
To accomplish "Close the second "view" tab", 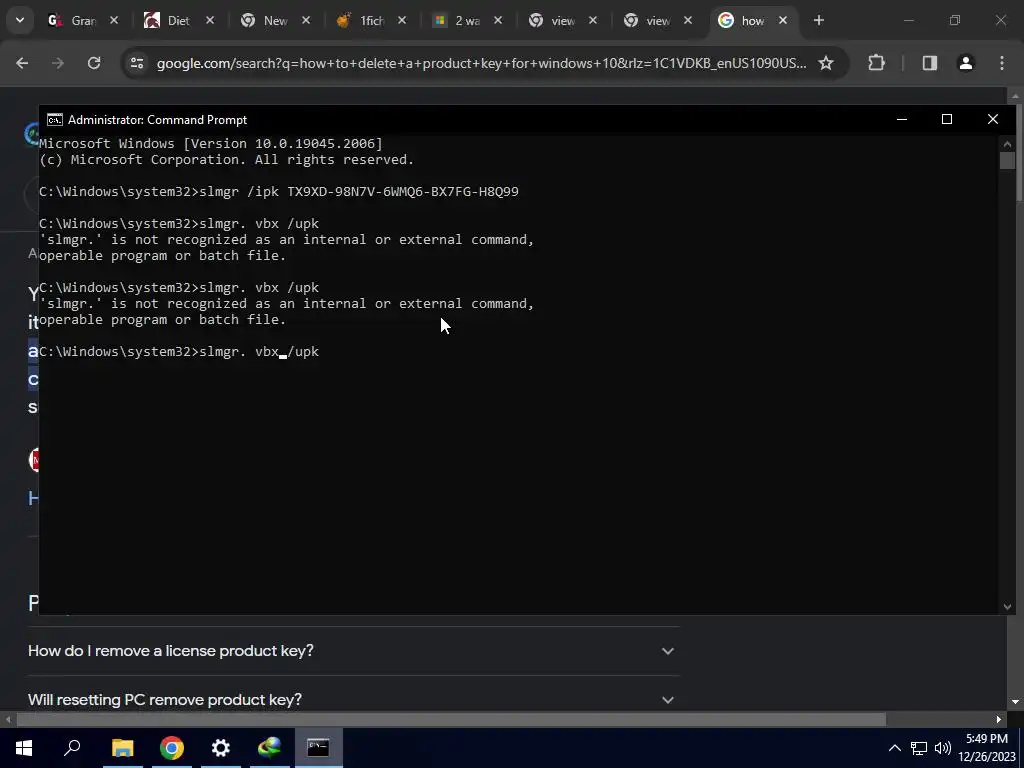I will (x=688, y=20).
